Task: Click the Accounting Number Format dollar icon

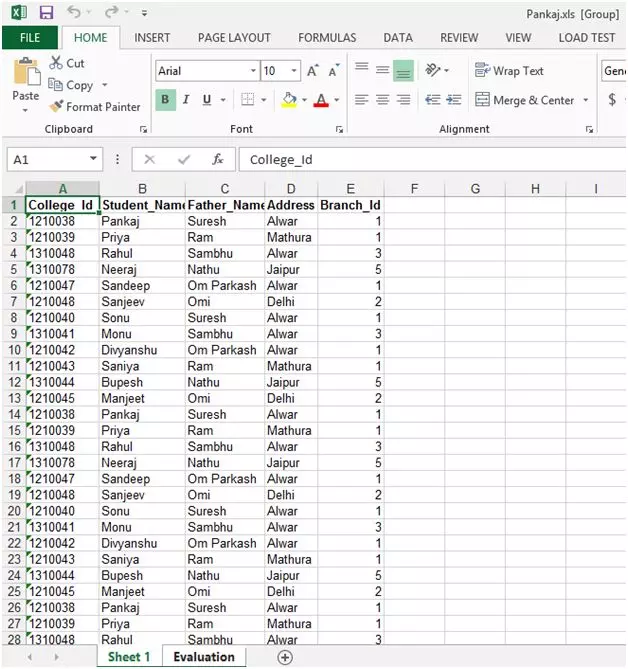Action: pyautogui.click(x=612, y=100)
